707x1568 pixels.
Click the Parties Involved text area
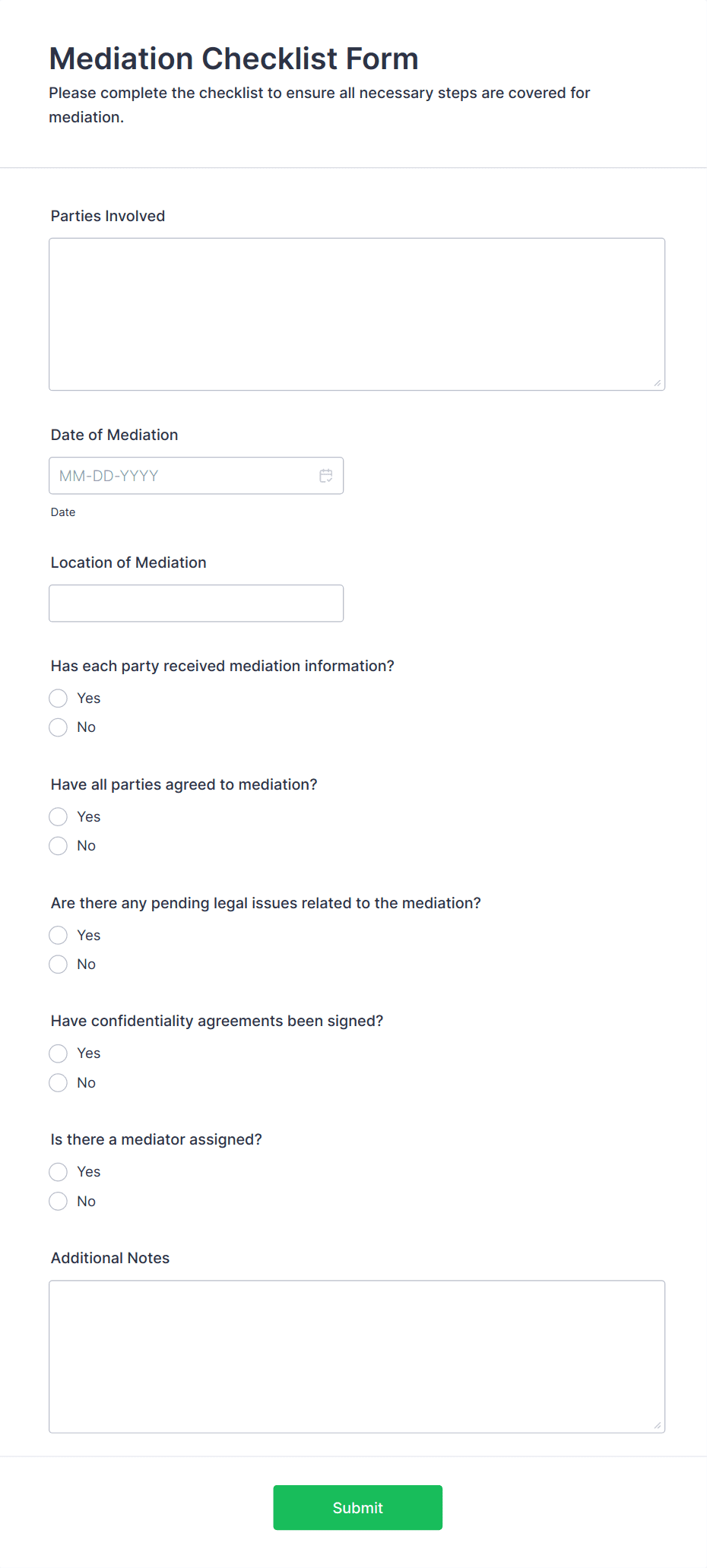(357, 314)
